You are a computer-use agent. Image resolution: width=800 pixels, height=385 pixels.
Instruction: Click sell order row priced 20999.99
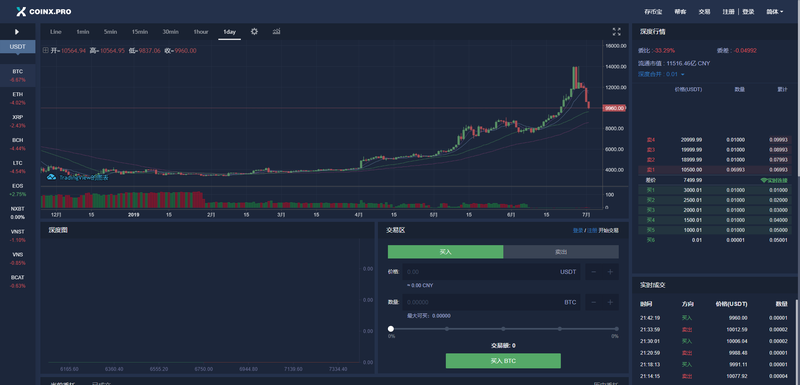[714, 139]
